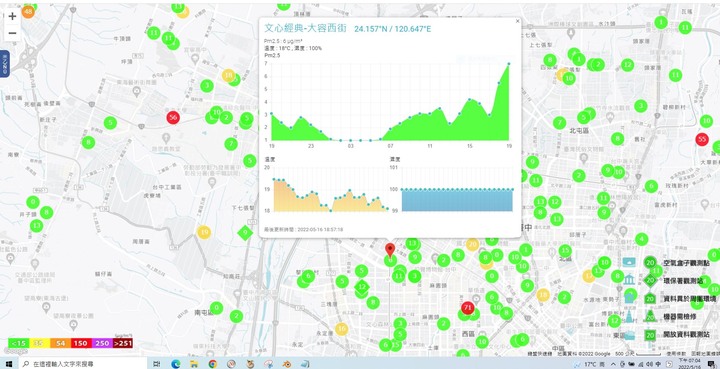Image resolution: width=720 pixels, height=369 pixels.
Task: Open Blender from the taskbar
Action: pyautogui.click(x=287, y=363)
